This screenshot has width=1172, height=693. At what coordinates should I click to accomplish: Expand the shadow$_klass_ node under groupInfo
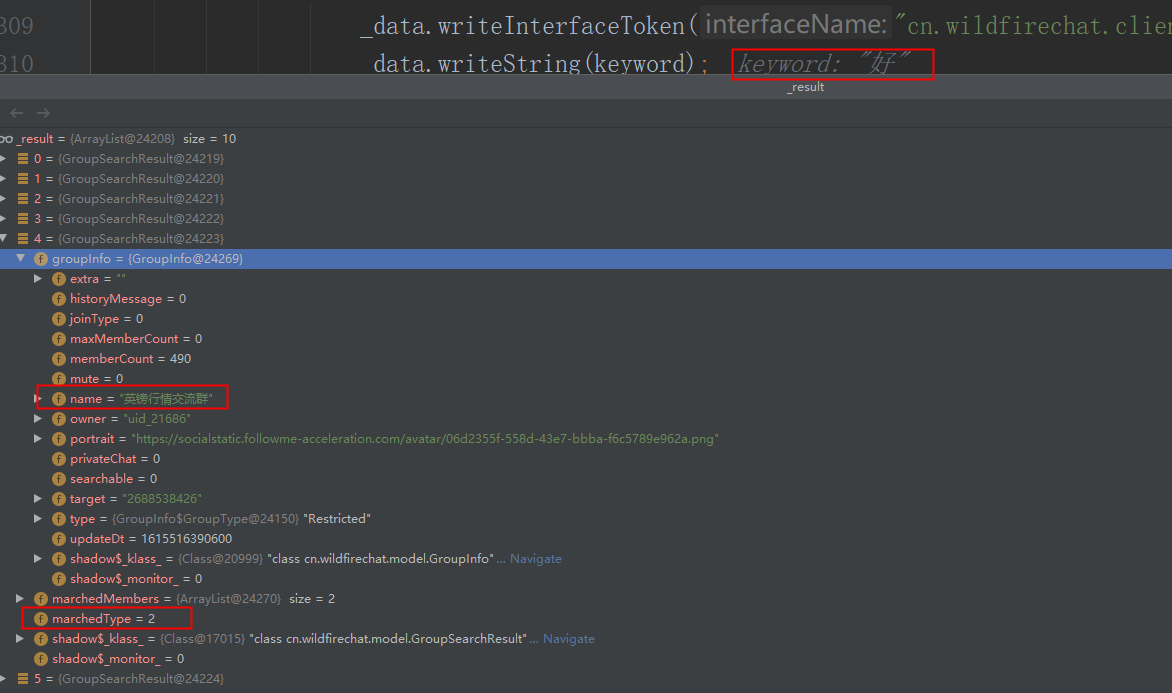[38, 558]
